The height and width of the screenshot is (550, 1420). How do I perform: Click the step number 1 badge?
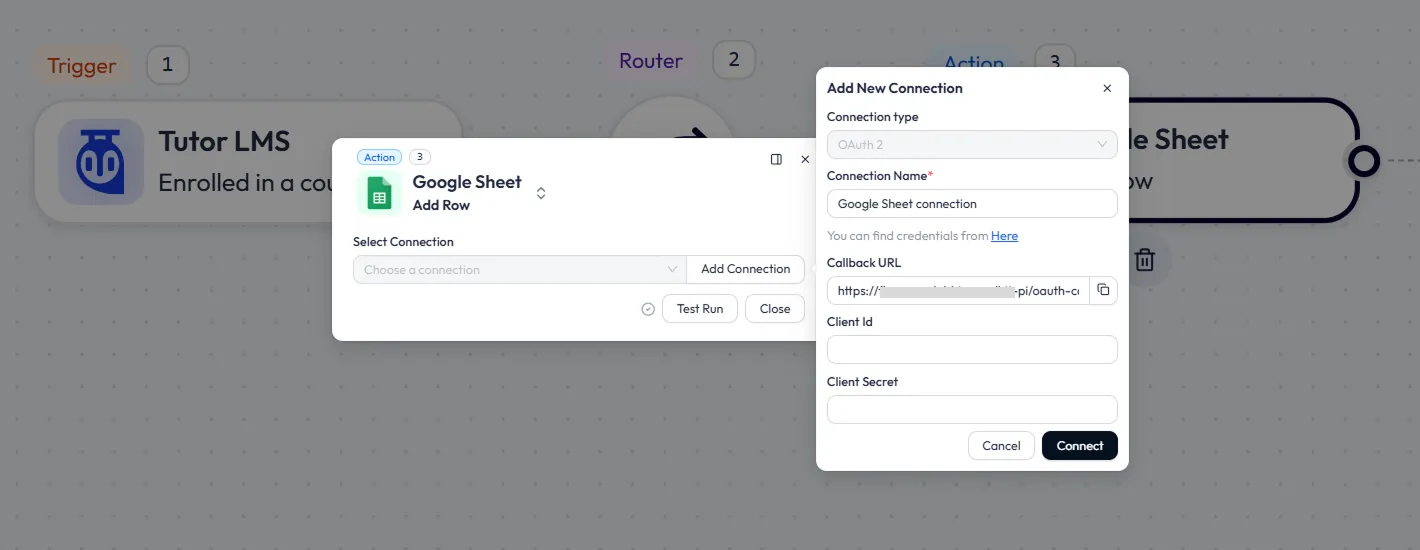tap(167, 66)
